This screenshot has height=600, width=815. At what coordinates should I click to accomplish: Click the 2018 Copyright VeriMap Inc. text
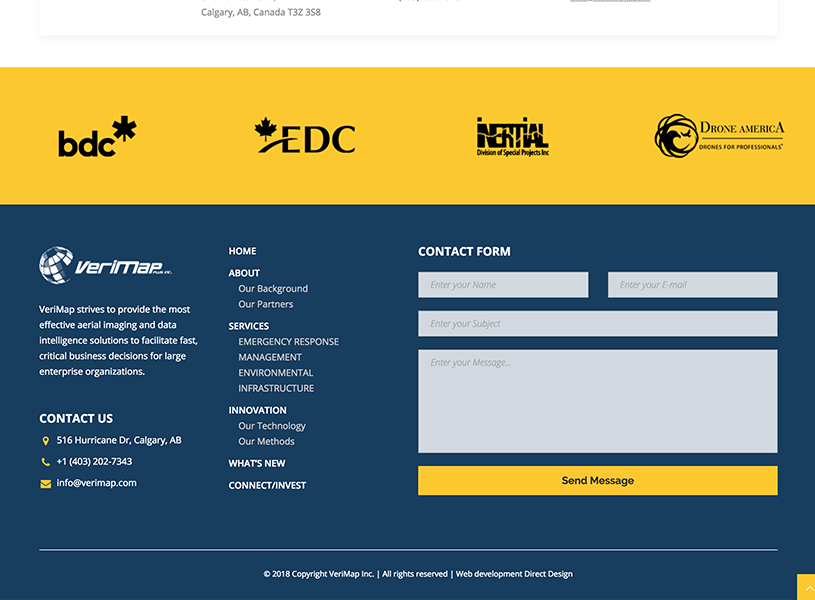click(319, 574)
